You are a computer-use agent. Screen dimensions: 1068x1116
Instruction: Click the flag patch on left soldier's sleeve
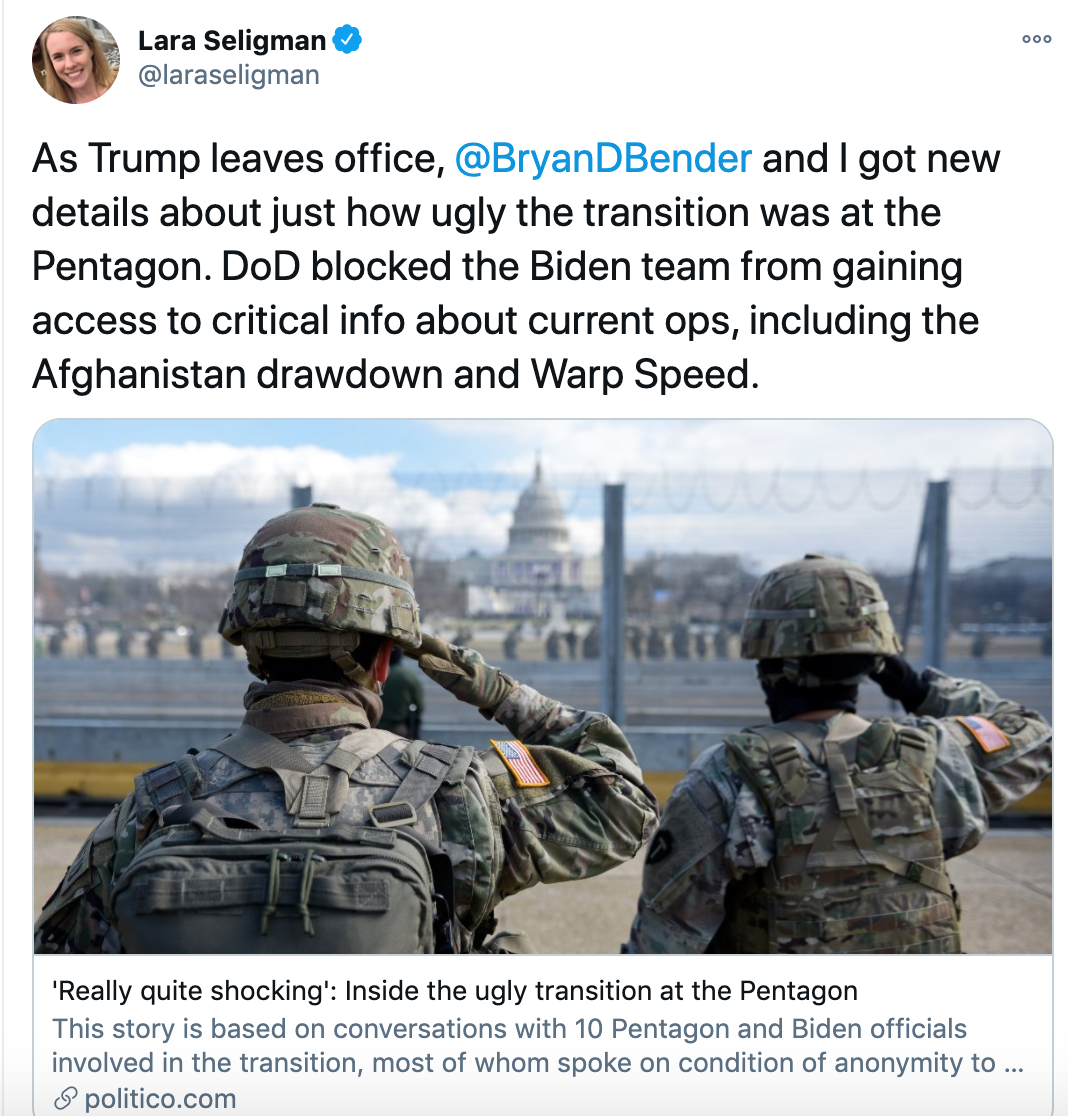click(x=519, y=762)
